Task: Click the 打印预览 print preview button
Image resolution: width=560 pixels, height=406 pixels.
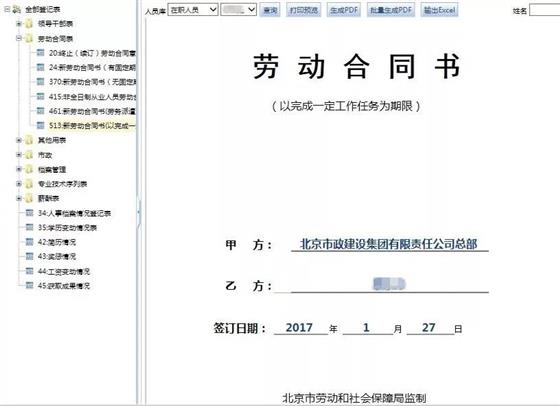Action: (304, 10)
